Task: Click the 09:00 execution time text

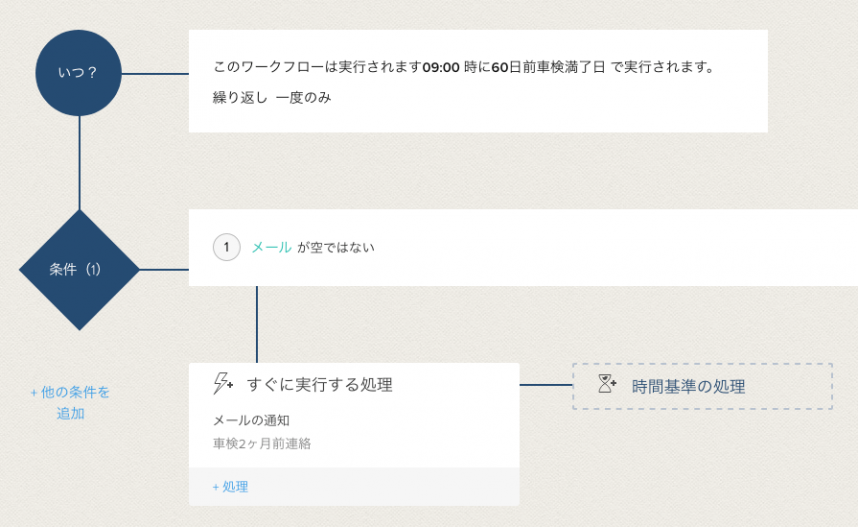Action: point(441,67)
